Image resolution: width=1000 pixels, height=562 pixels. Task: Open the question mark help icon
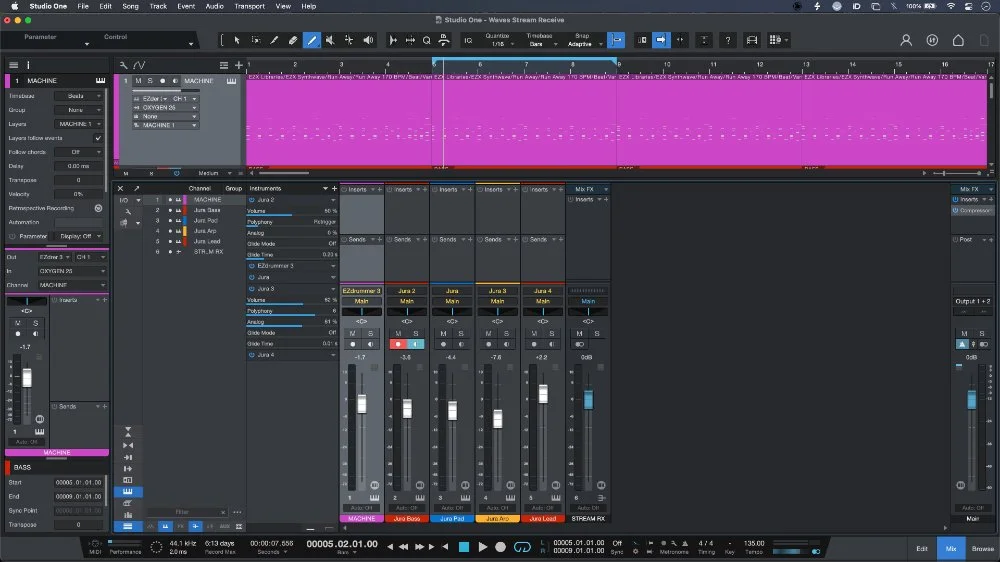[x=728, y=40]
